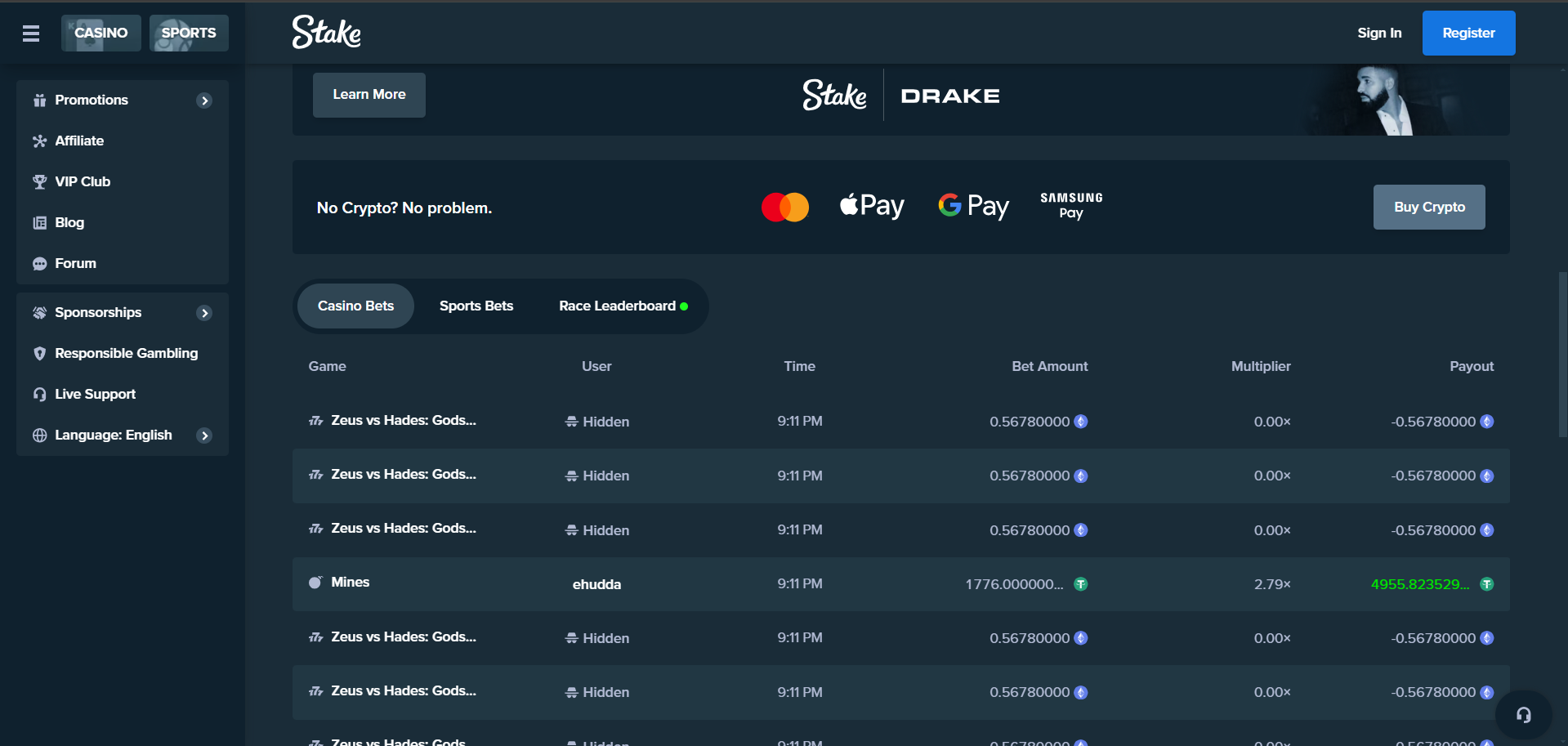Open the hamburger menu icon
Screen dimensions: 1568x746
click(31, 34)
